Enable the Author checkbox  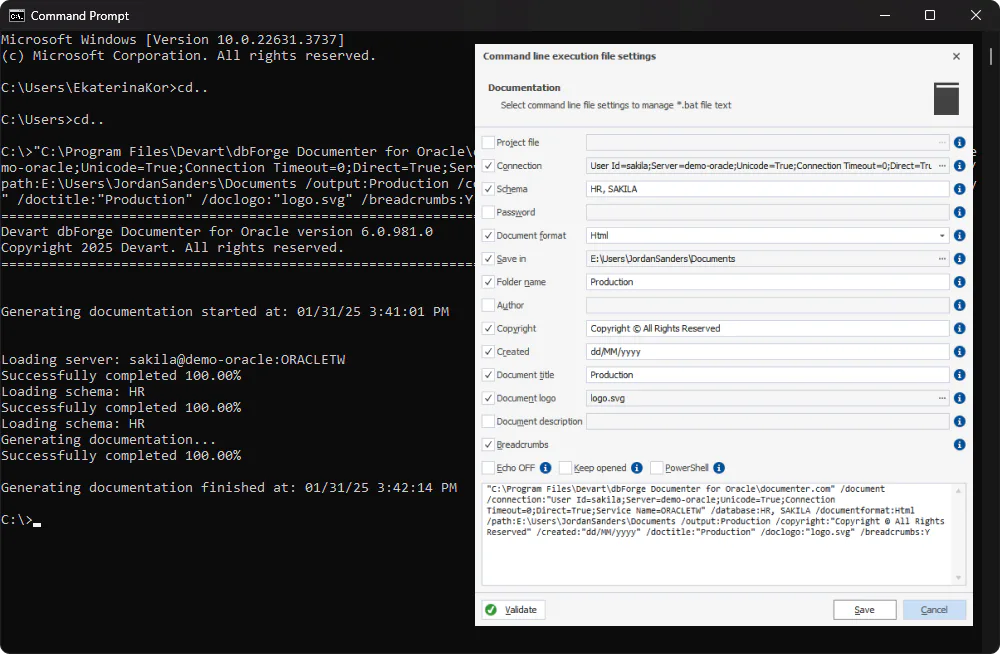coord(489,306)
